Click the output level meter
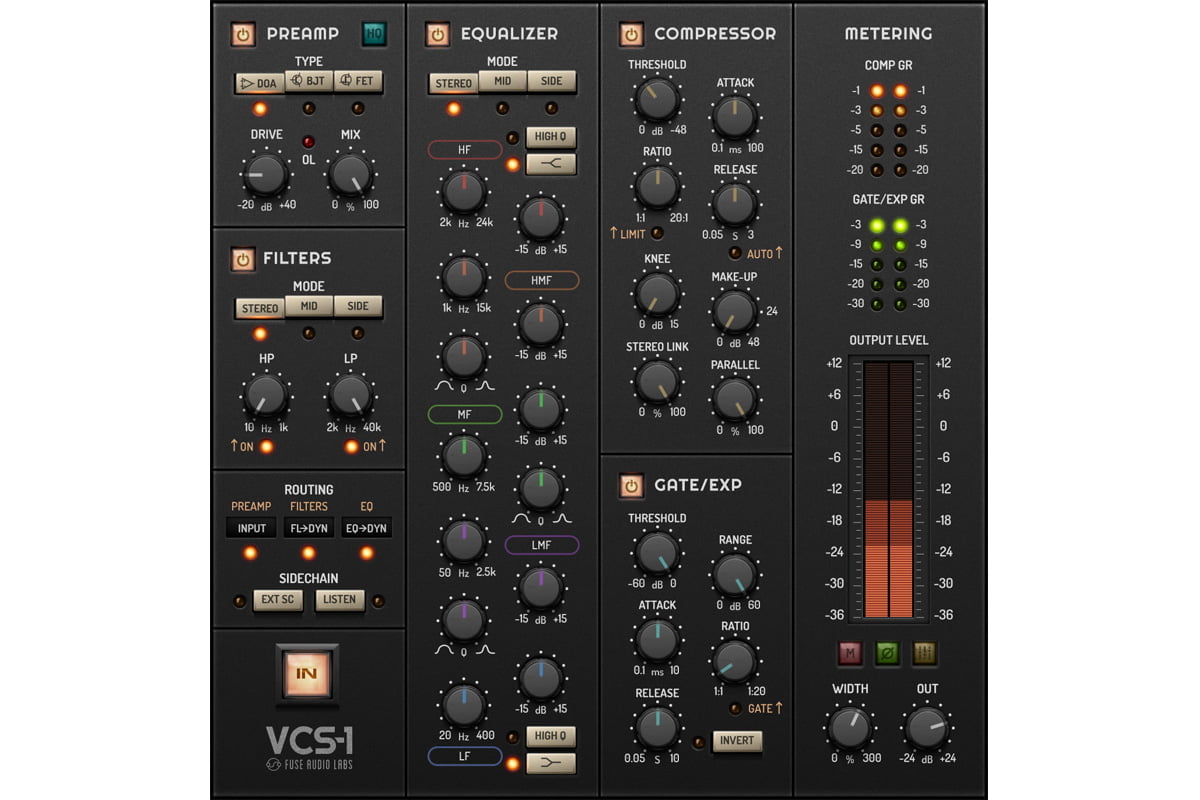Image resolution: width=1200 pixels, height=800 pixels. point(888,490)
